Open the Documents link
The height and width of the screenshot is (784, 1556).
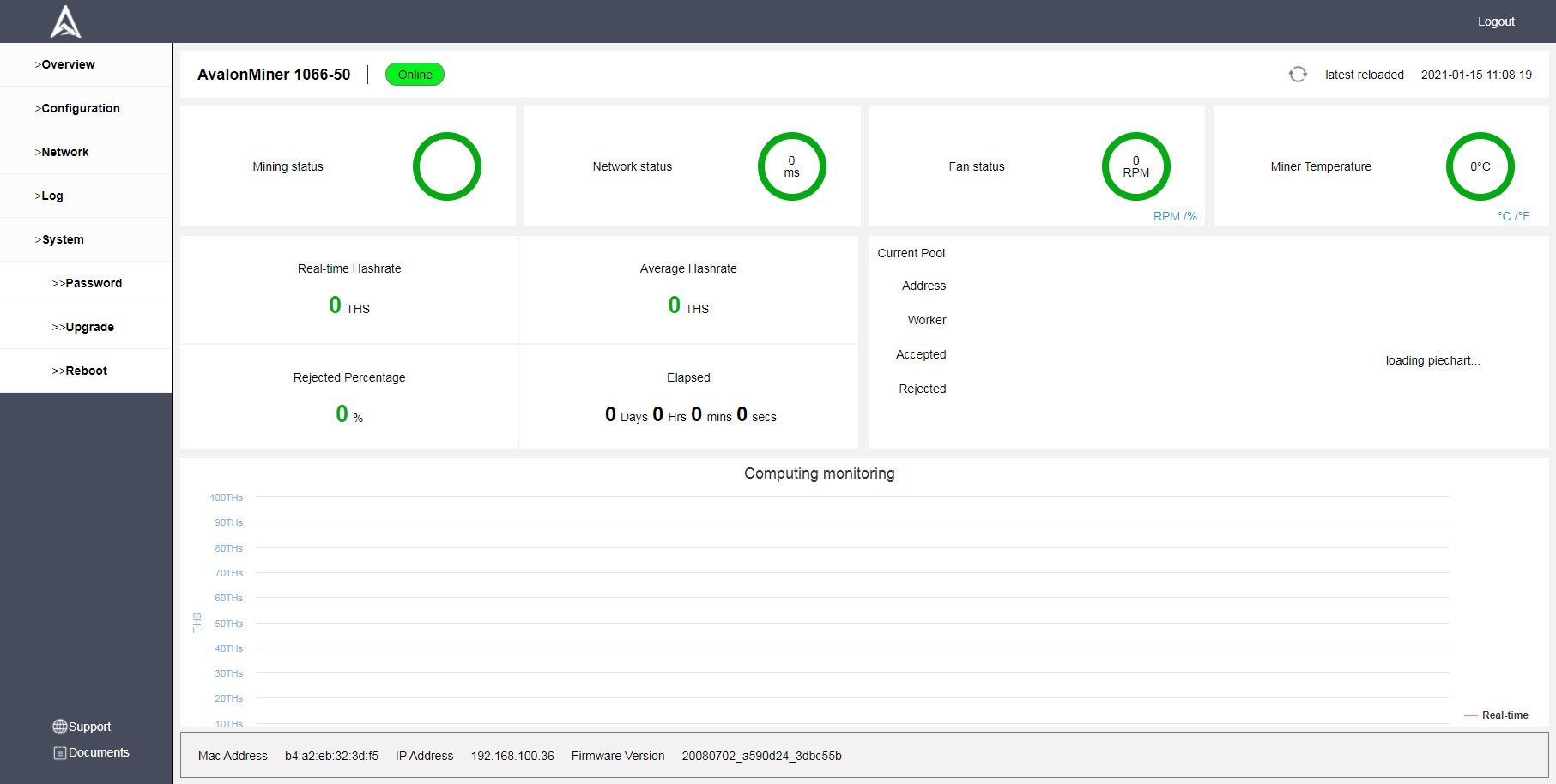pyautogui.click(x=99, y=752)
